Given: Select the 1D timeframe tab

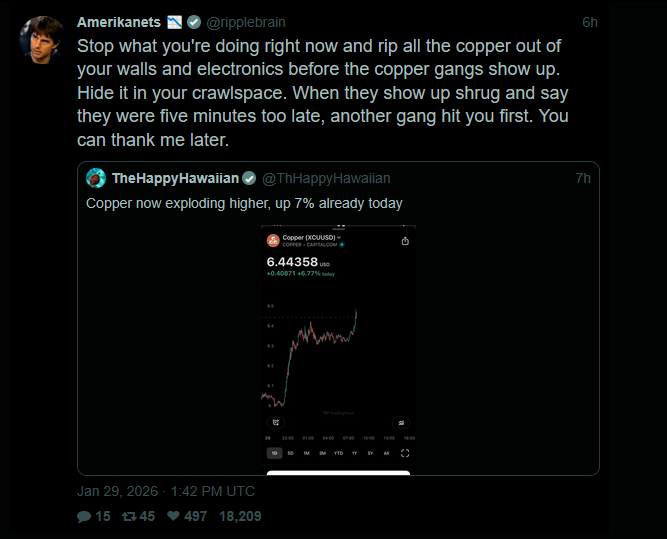Looking at the screenshot, I should (x=275, y=453).
